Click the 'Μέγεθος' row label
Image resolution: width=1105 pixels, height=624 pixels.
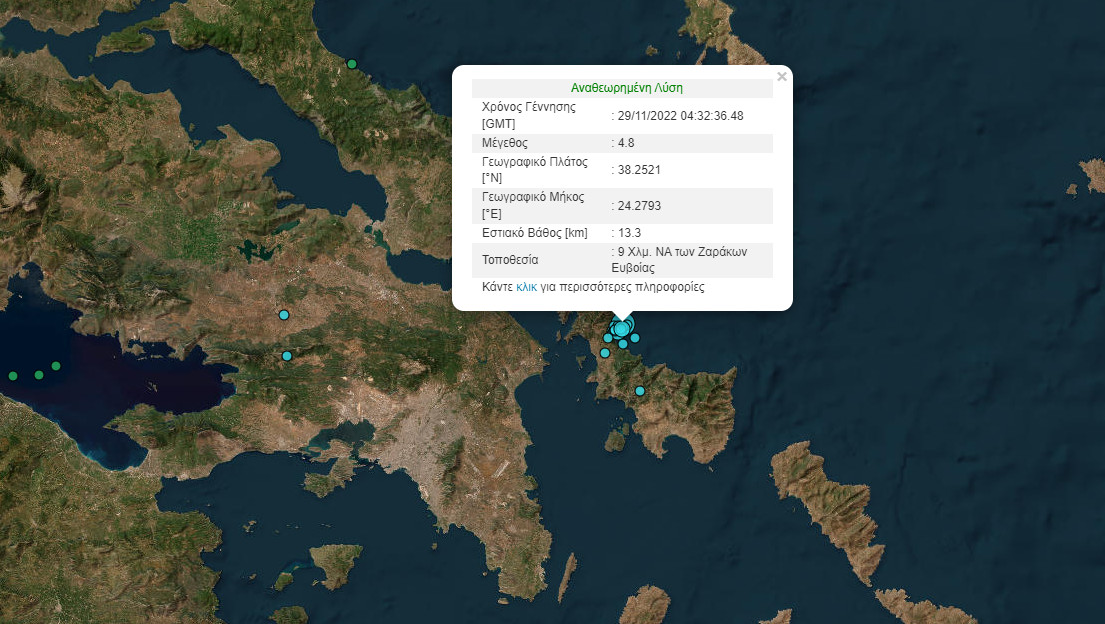505,143
